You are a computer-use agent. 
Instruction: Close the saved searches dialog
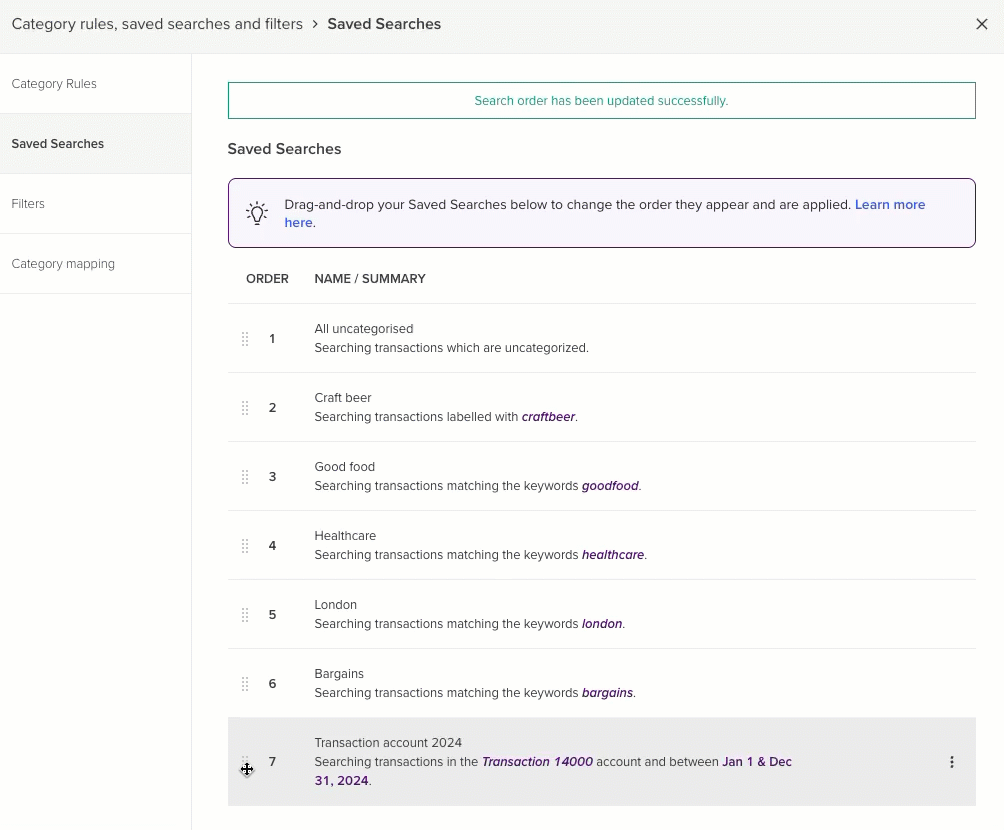[x=981, y=24]
